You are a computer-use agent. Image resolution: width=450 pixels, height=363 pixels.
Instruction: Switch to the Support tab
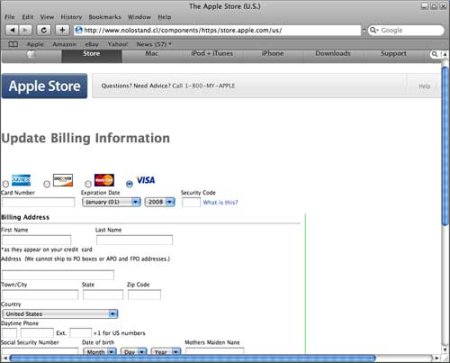click(393, 55)
